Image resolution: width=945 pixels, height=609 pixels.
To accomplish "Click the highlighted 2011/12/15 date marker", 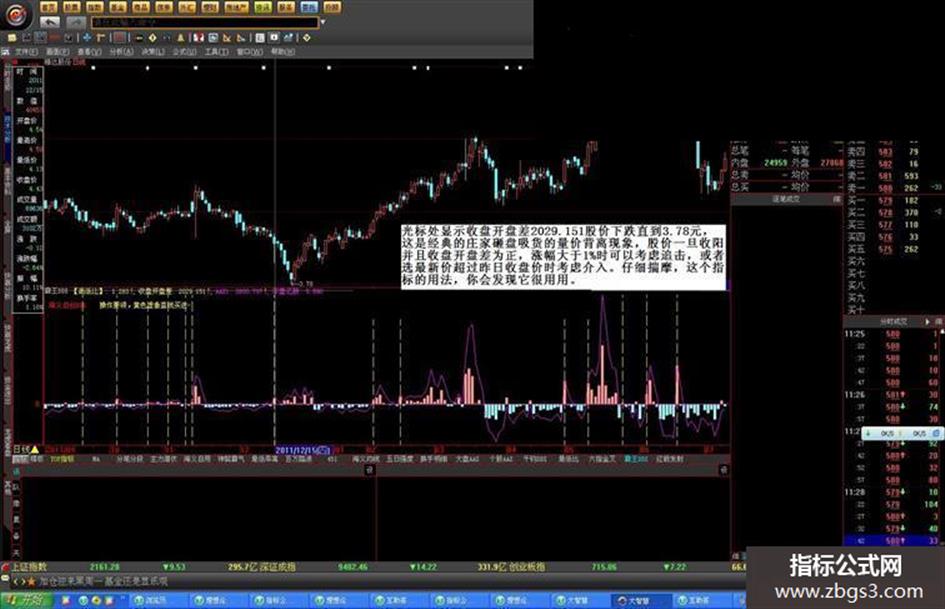I will pyautogui.click(x=303, y=450).
